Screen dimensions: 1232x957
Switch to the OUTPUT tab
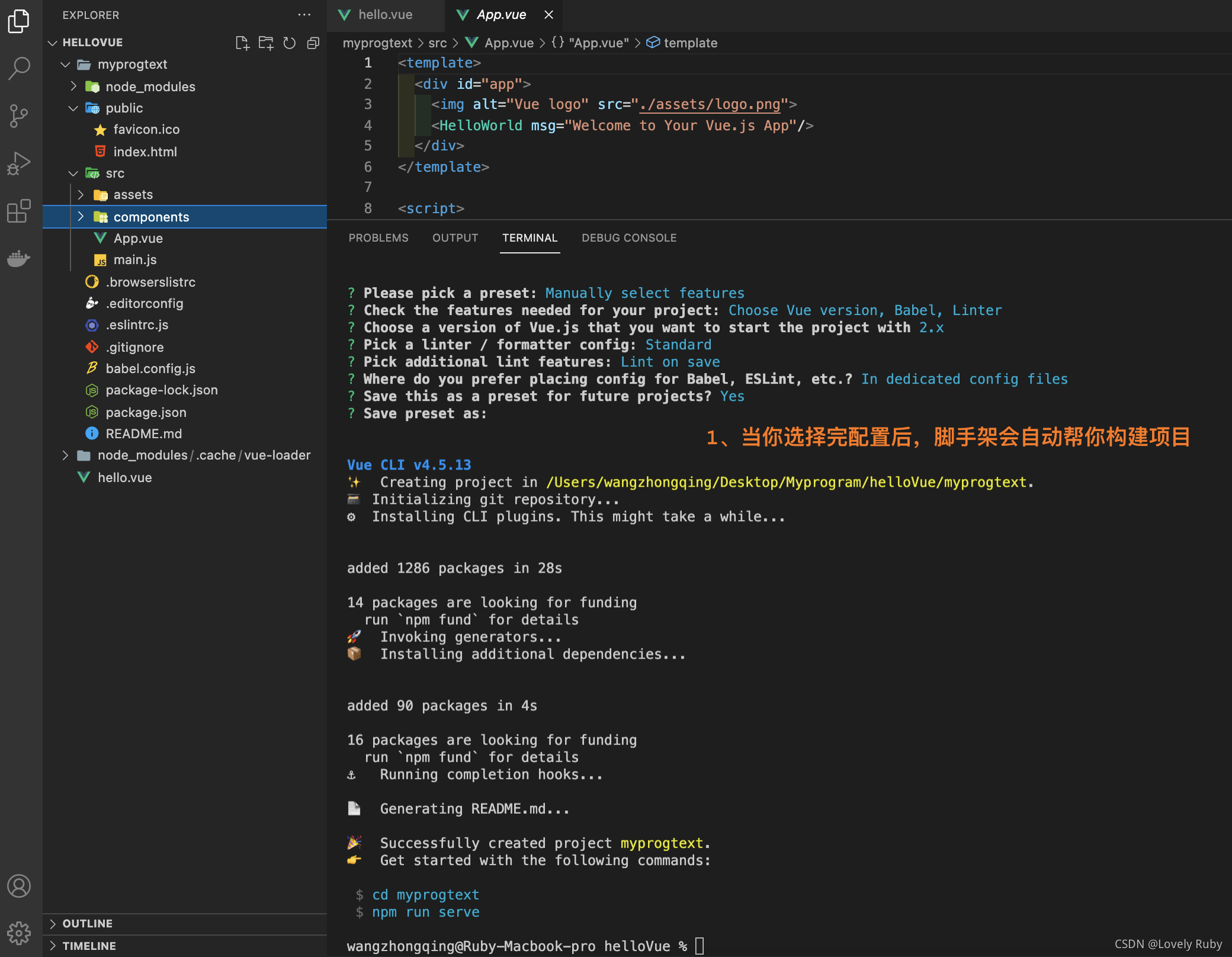455,237
